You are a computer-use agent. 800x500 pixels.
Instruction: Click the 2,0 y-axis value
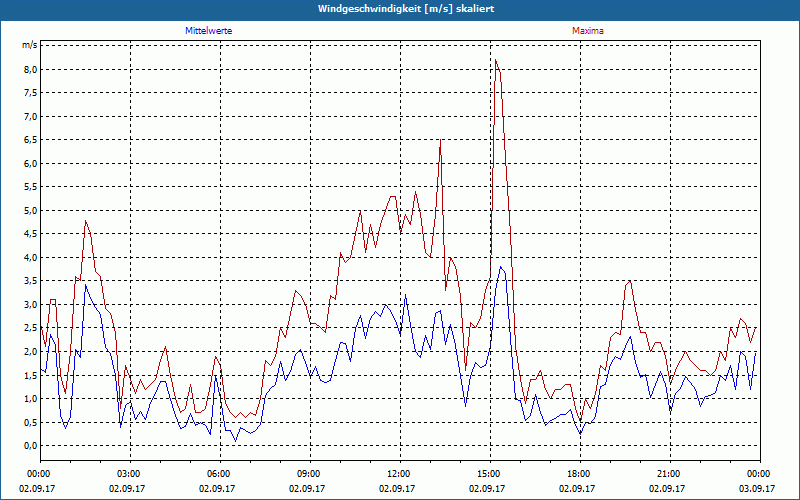pos(31,352)
